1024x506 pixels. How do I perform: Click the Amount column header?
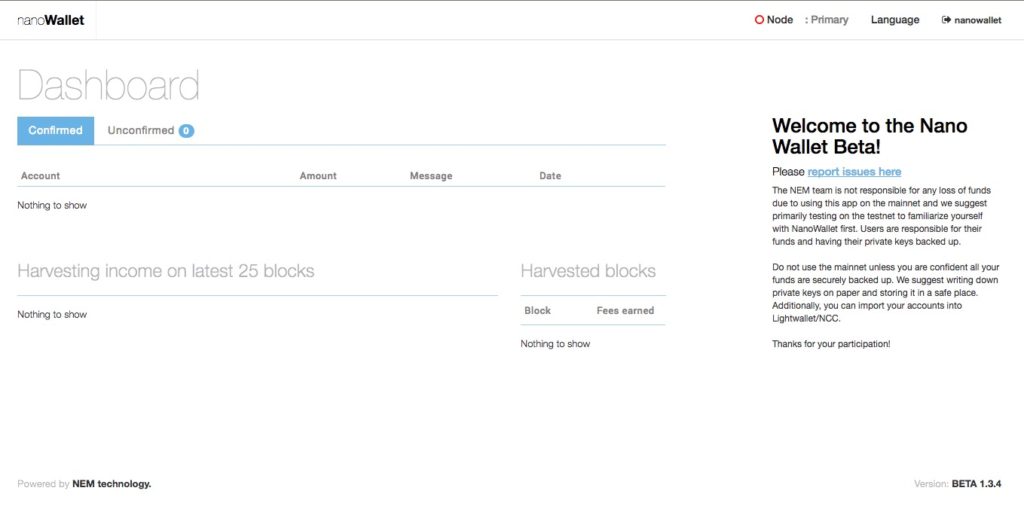[318, 176]
